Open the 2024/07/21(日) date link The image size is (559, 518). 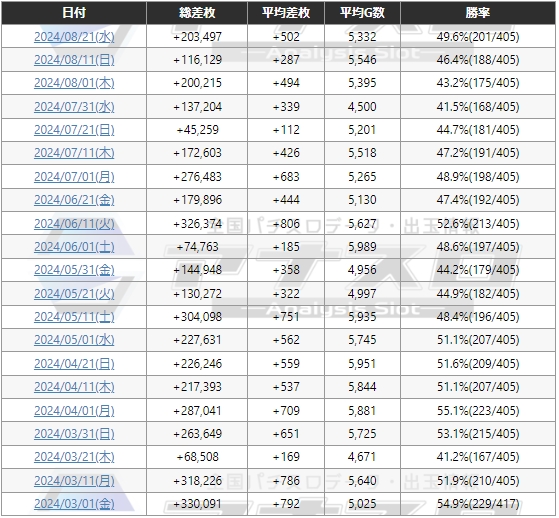click(74, 130)
